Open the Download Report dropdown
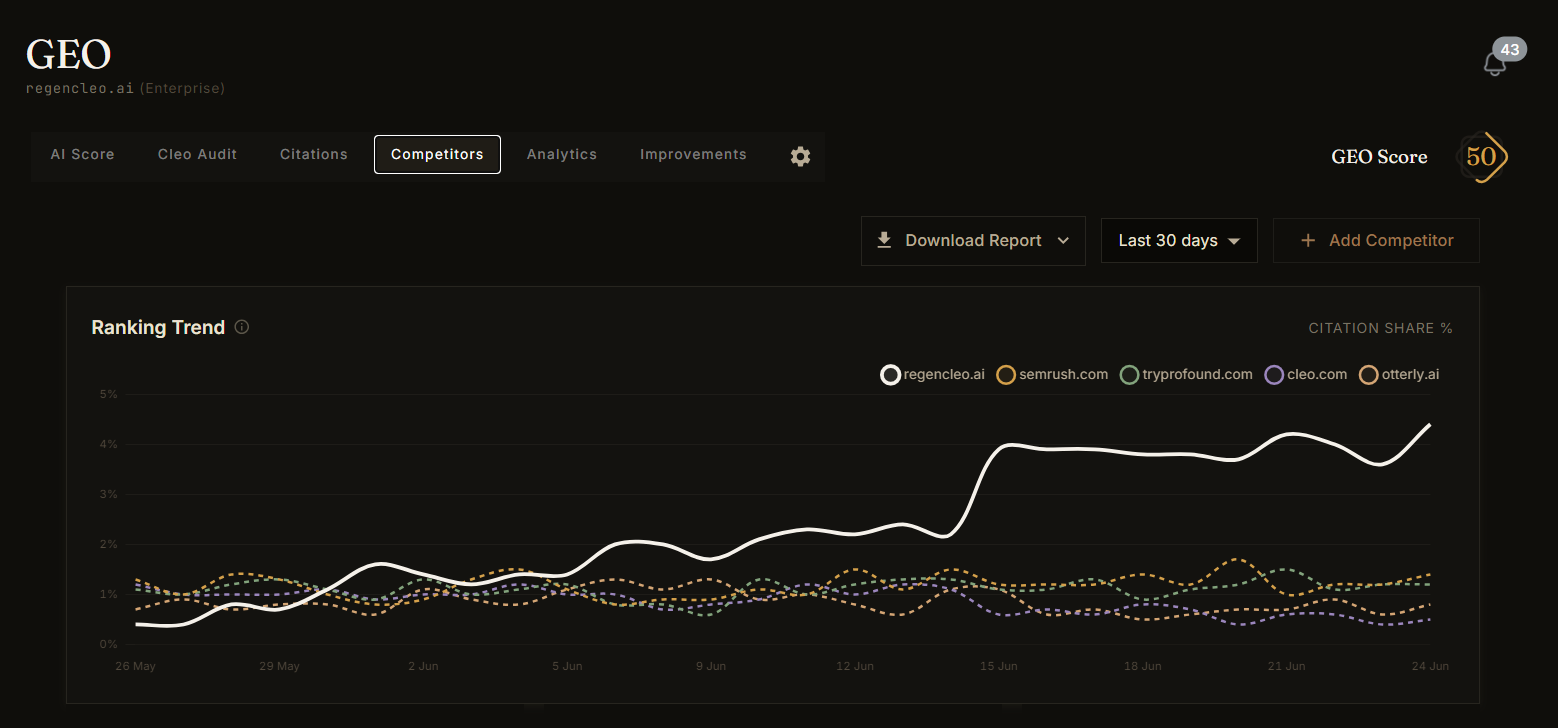Image resolution: width=1558 pixels, height=728 pixels. 973,241
